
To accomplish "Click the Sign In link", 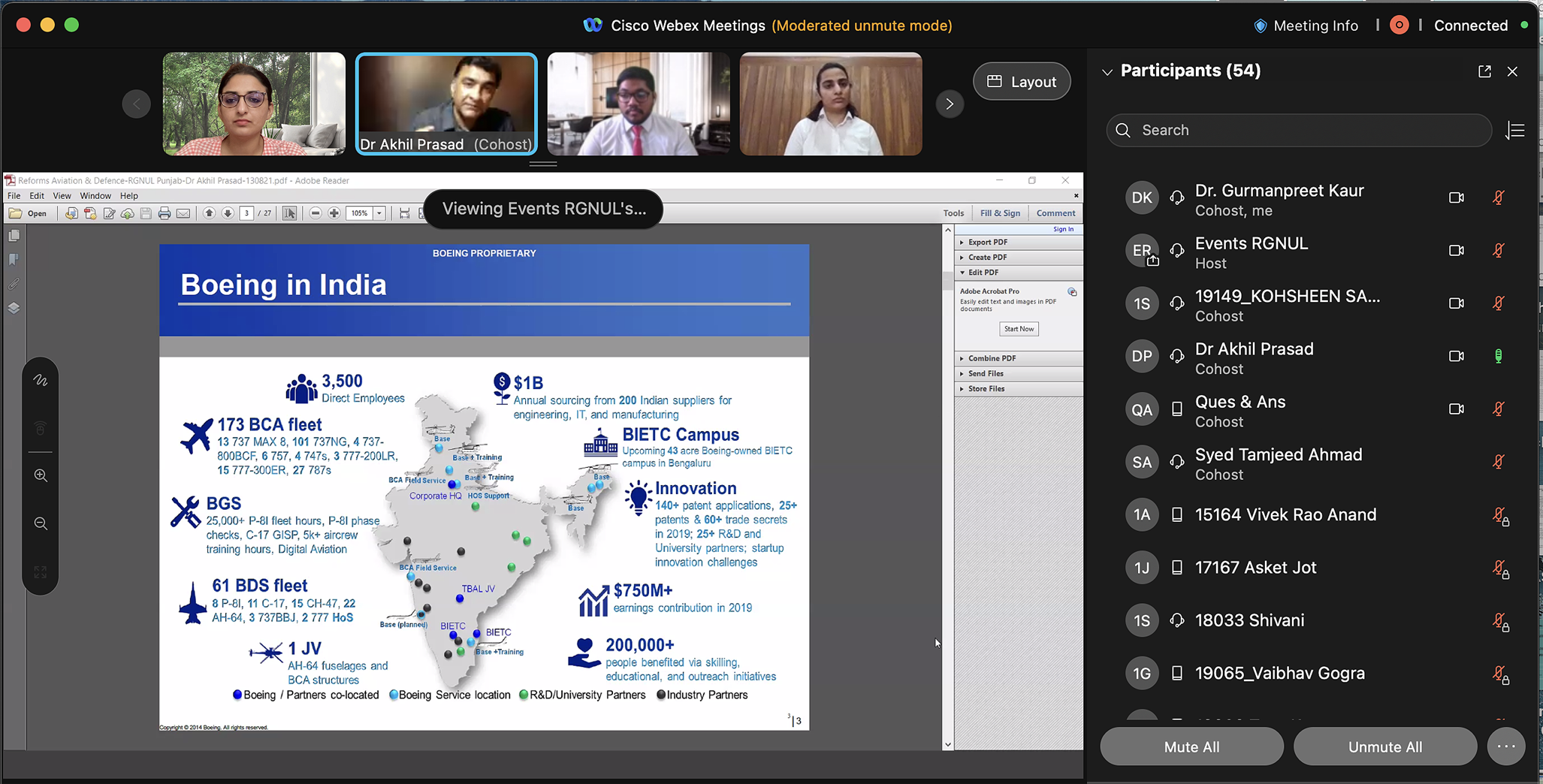I will (x=1063, y=229).
